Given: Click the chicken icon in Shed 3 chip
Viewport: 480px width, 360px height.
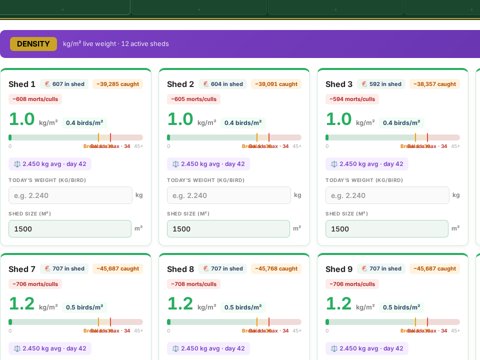Looking at the screenshot, I should click(x=364, y=84).
